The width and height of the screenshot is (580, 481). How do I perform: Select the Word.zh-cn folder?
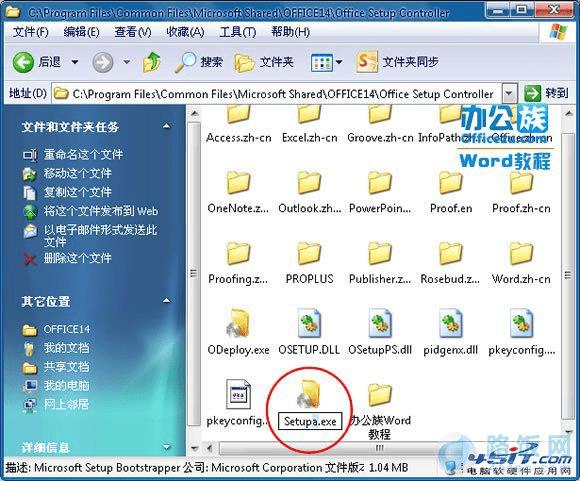521,263
